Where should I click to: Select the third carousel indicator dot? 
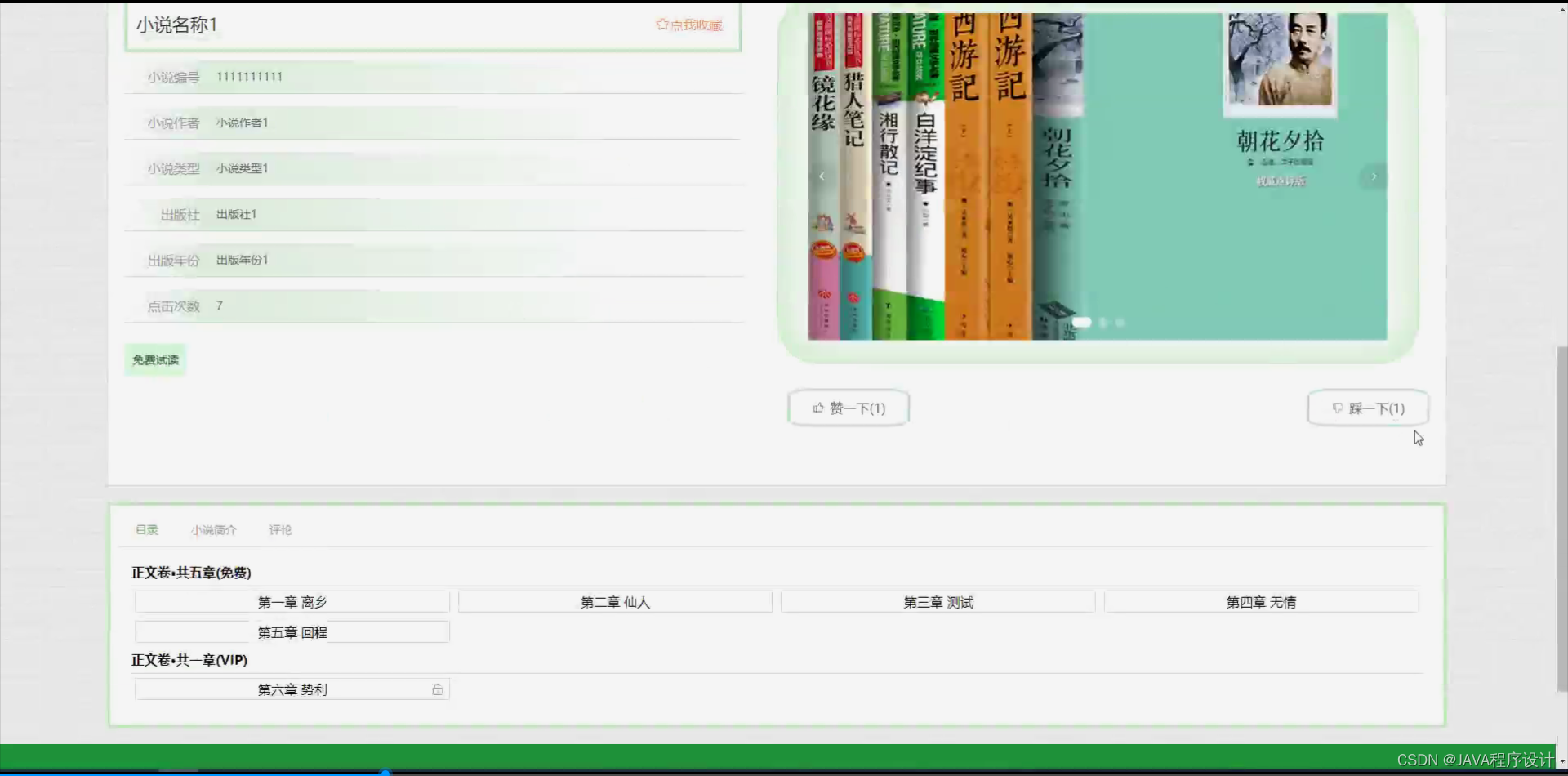[1120, 323]
